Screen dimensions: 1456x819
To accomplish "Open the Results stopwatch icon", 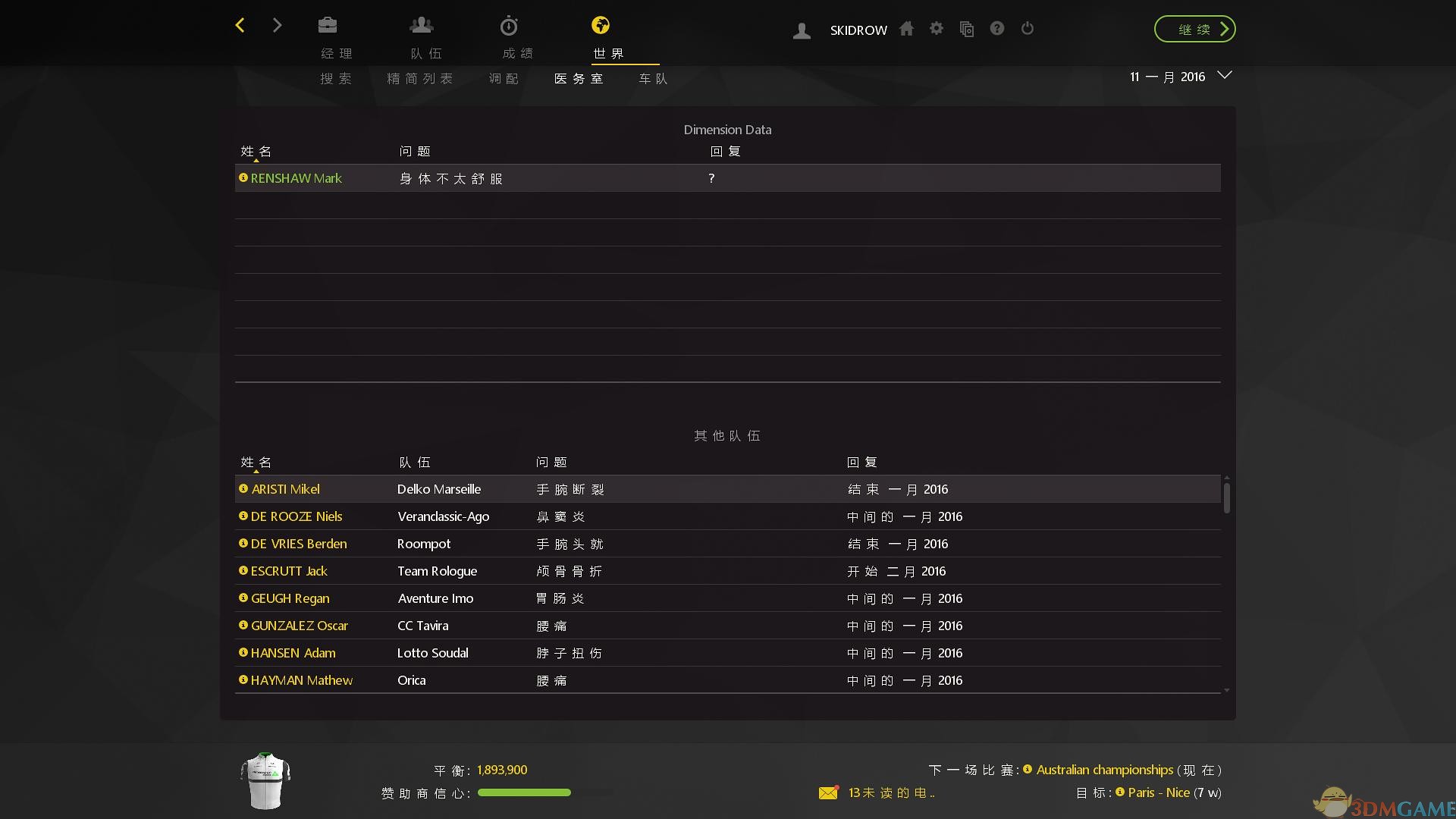I will (509, 27).
